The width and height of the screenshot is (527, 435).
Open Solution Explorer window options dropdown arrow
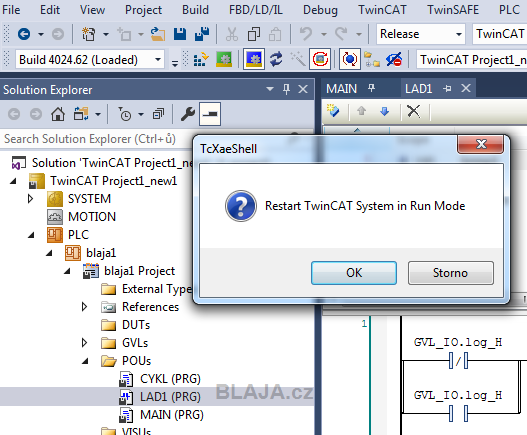click(270, 89)
